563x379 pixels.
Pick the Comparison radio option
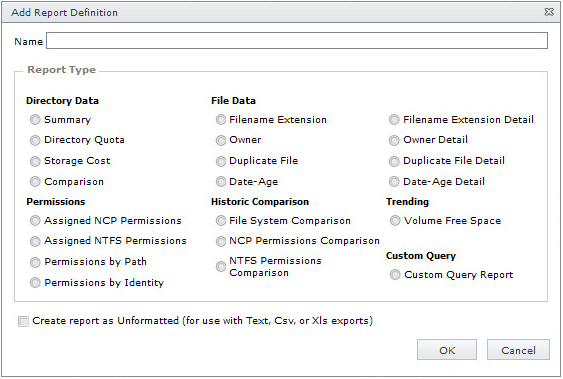pyautogui.click(x=35, y=182)
